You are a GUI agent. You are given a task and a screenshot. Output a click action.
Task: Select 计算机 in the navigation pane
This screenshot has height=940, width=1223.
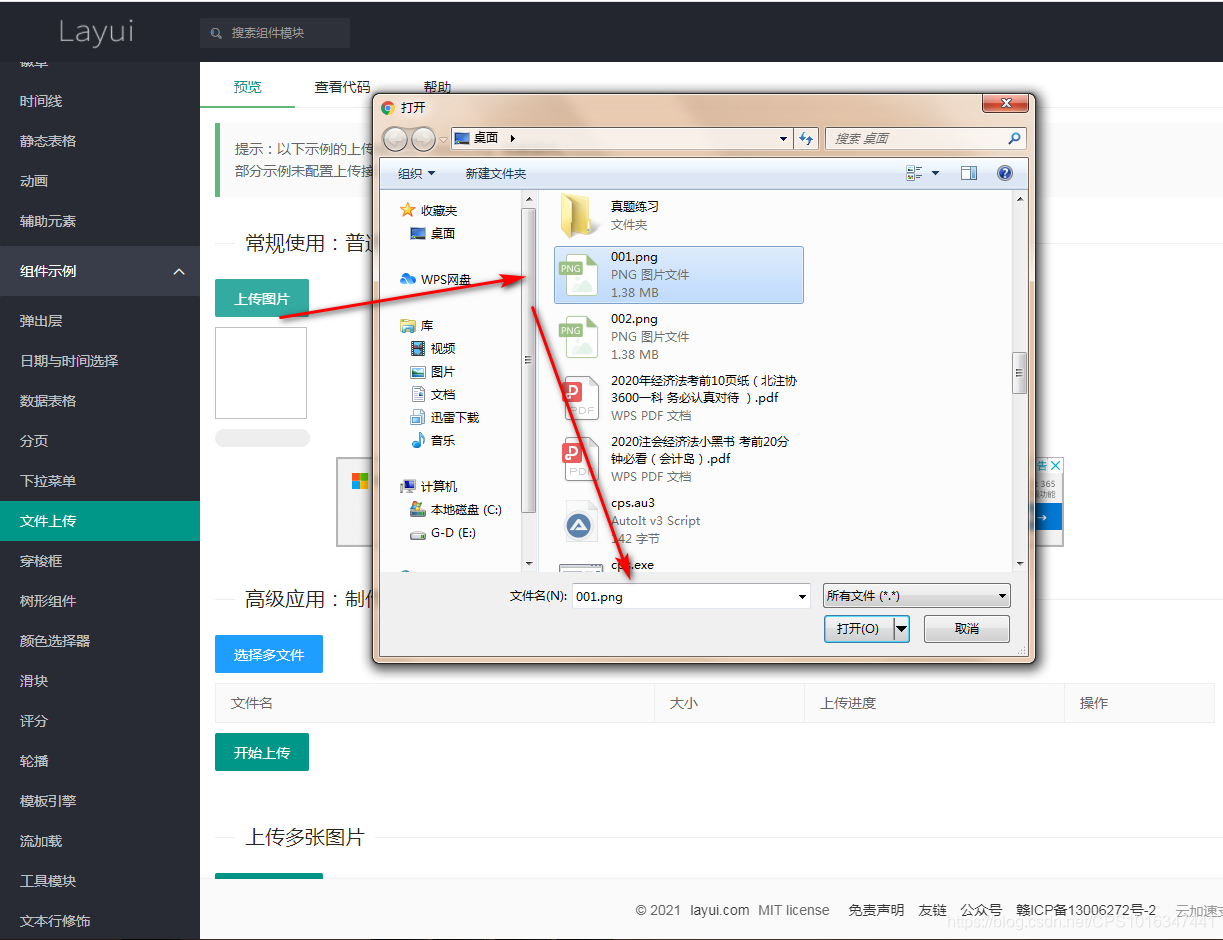[429, 486]
